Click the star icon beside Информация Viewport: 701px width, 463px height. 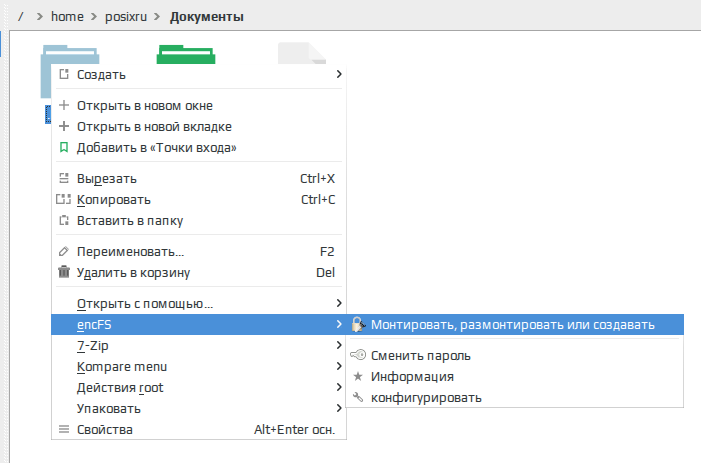[358, 376]
